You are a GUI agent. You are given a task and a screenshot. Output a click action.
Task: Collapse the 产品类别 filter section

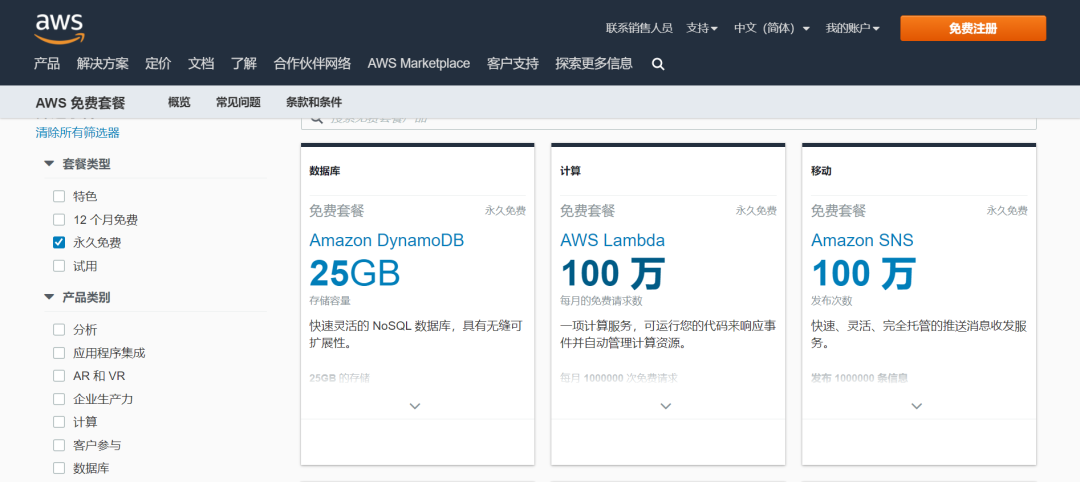(x=49, y=297)
